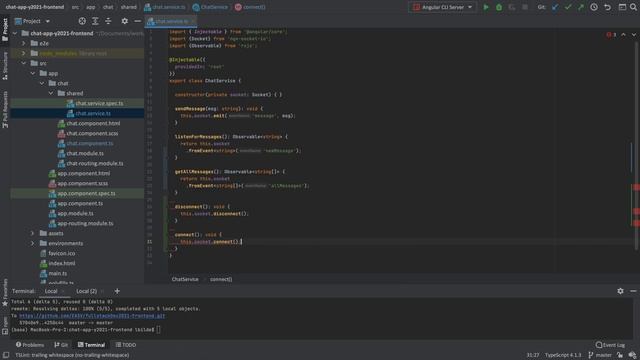This screenshot has height=360, width=640.
Task: Click the stop process icon
Action: tap(525, 7)
